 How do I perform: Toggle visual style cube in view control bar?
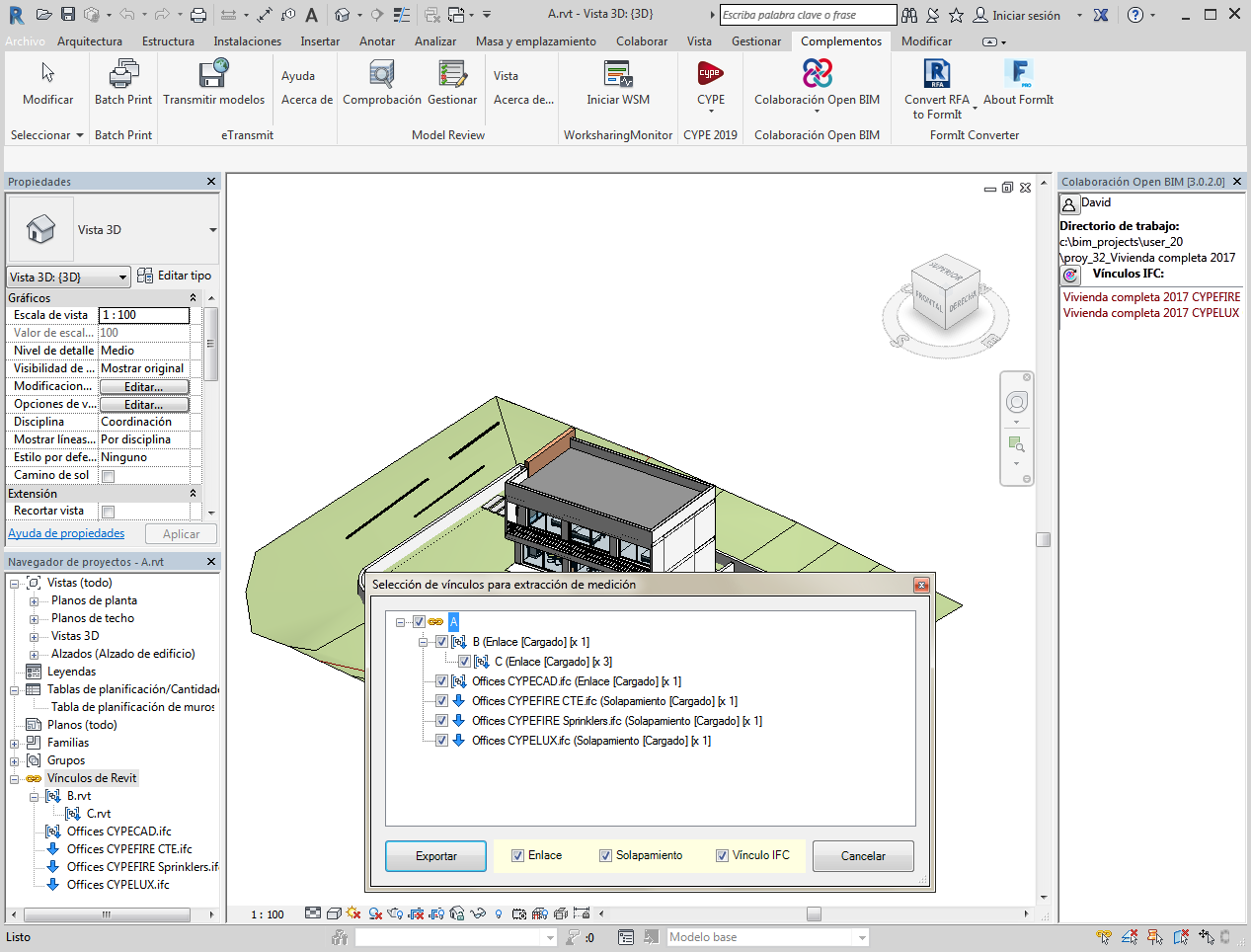(334, 913)
